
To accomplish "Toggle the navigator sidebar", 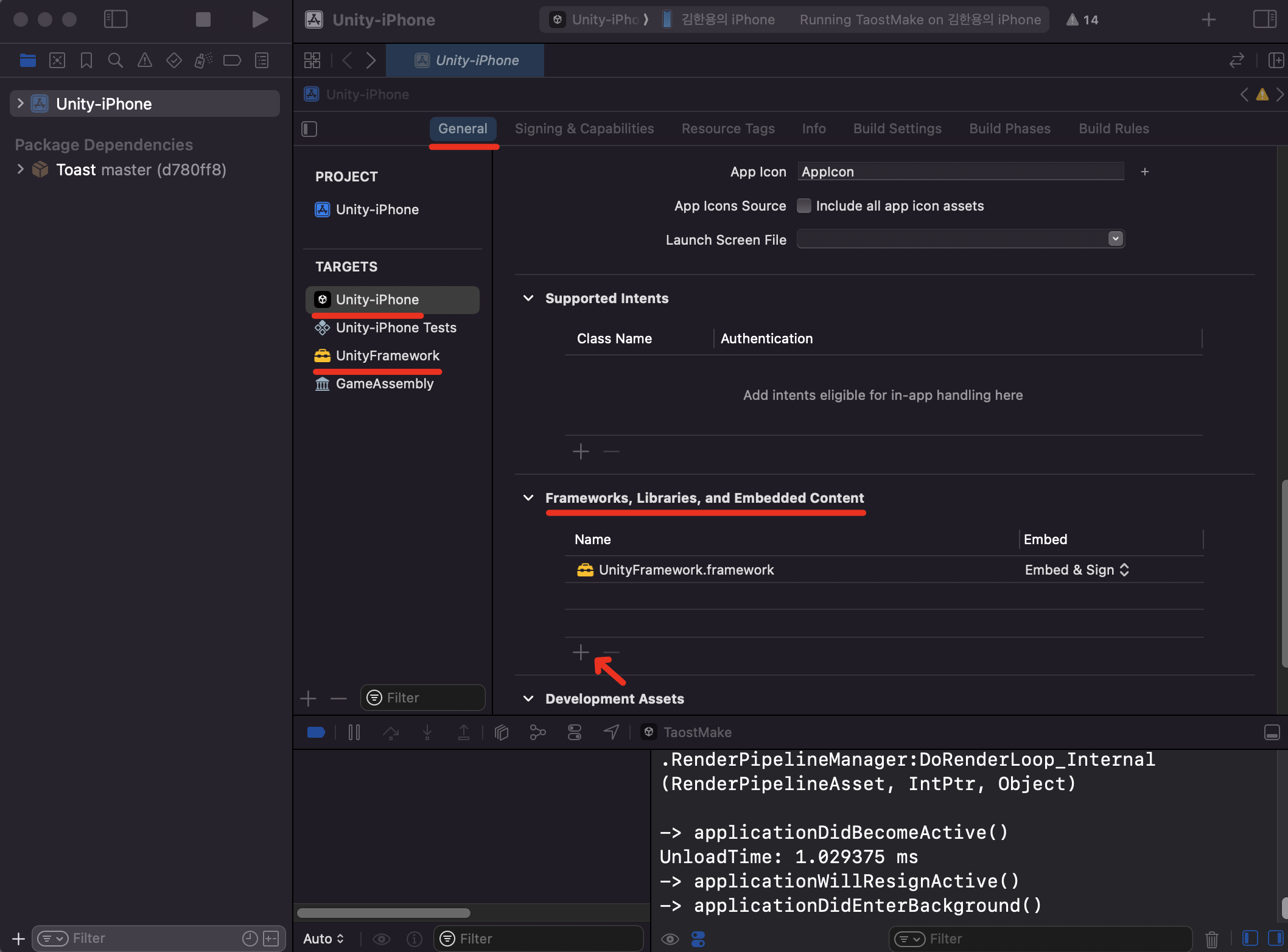I will pyautogui.click(x=116, y=19).
